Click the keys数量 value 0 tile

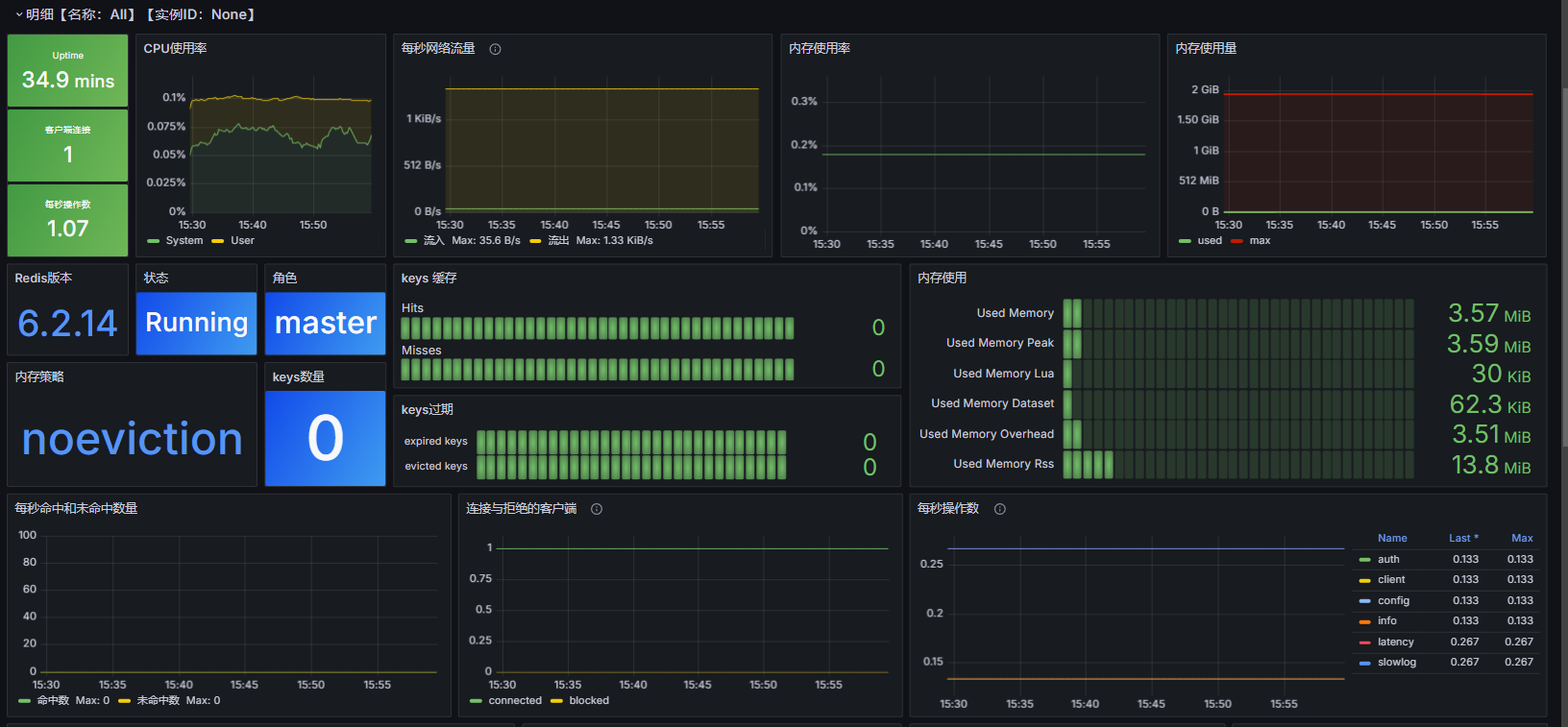326,438
